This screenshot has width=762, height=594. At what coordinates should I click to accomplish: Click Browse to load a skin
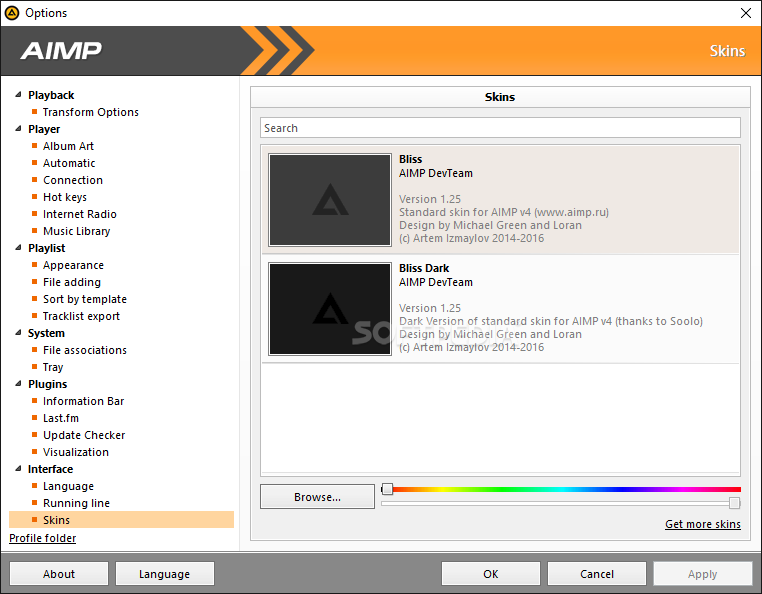(x=317, y=497)
